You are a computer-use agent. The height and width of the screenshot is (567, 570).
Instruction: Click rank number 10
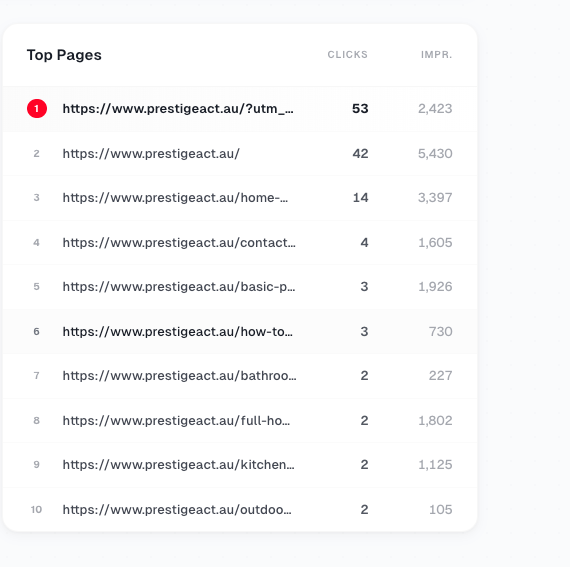pos(36,510)
